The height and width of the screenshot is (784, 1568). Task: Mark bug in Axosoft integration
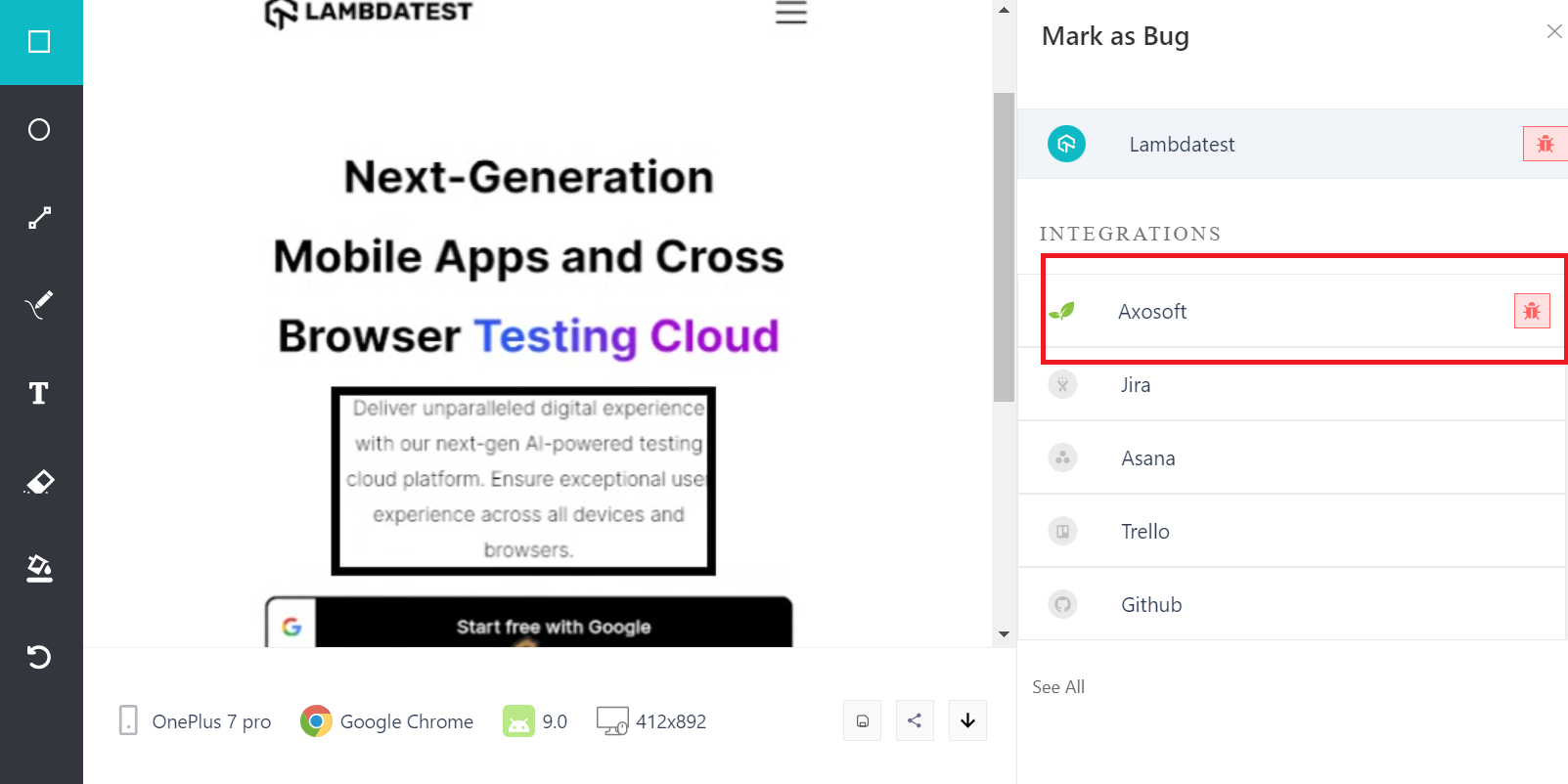click(1531, 311)
